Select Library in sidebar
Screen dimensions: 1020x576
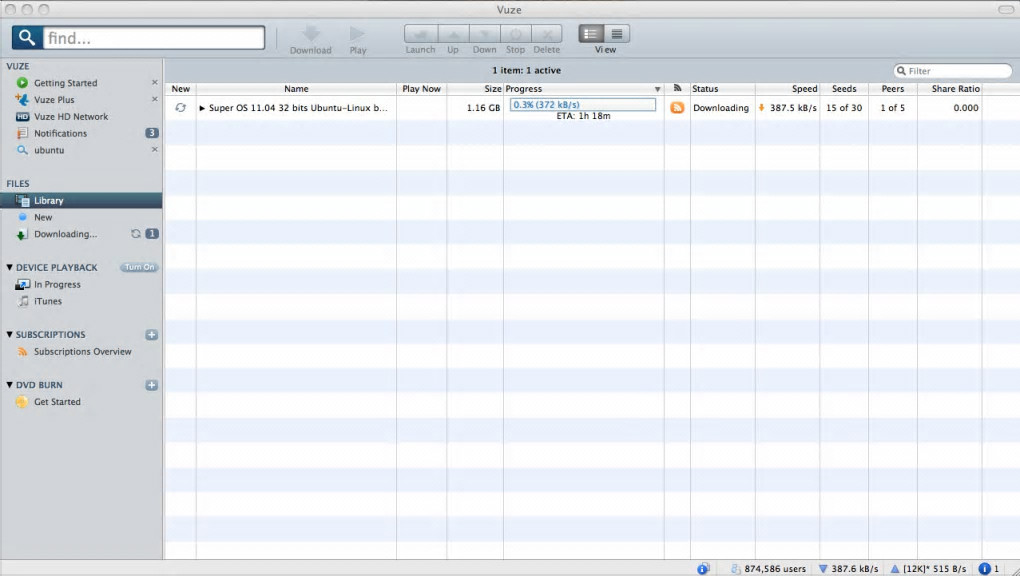(81, 200)
